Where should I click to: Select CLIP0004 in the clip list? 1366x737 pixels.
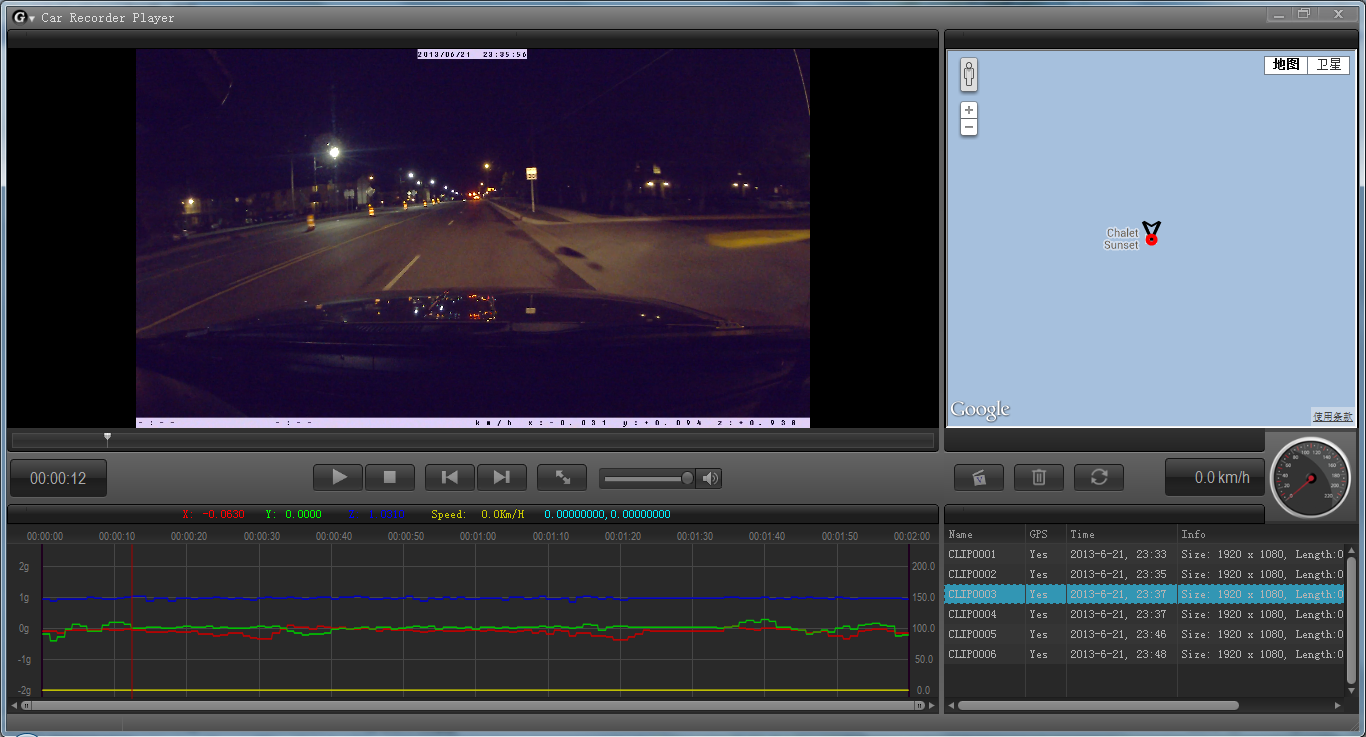pyautogui.click(x=972, y=614)
